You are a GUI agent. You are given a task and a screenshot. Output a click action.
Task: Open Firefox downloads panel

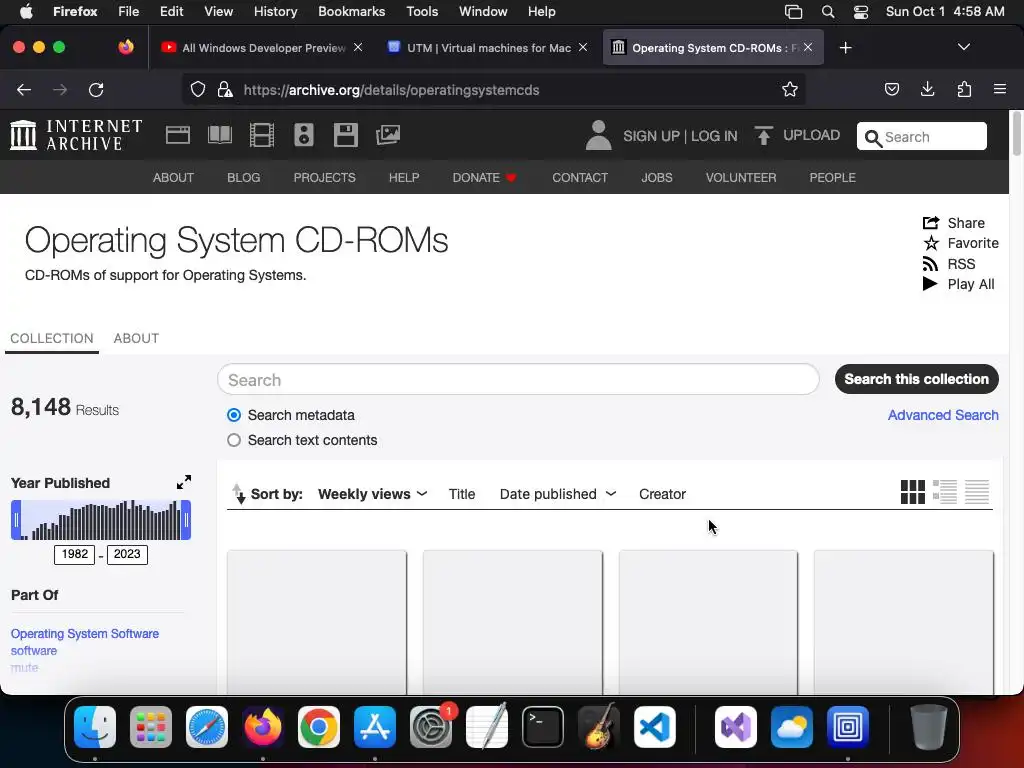point(927,89)
